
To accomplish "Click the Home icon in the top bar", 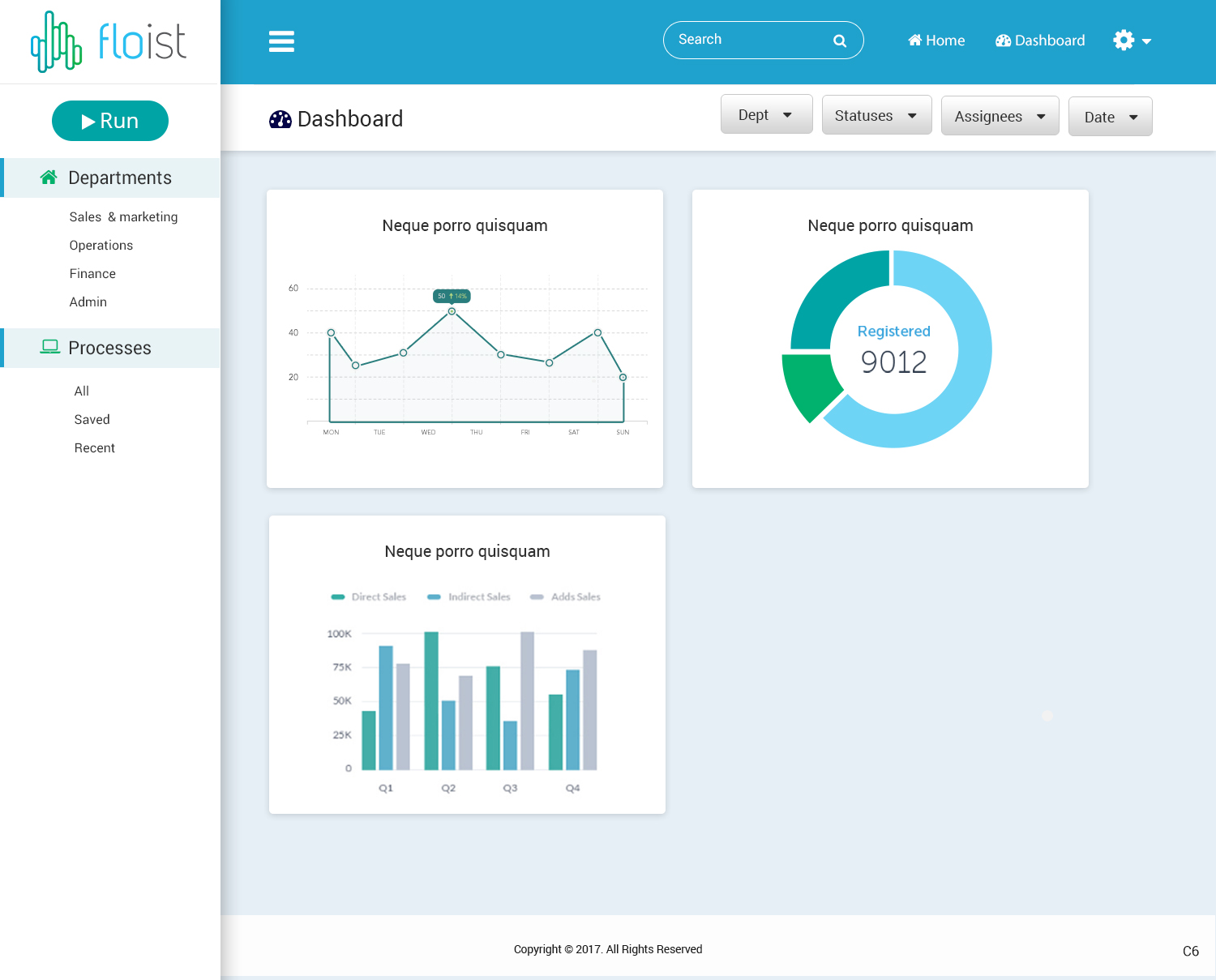I will click(915, 41).
